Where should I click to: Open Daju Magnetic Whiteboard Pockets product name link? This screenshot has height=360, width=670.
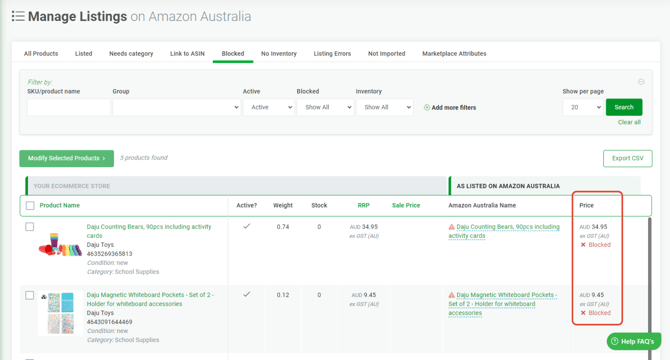150,299
